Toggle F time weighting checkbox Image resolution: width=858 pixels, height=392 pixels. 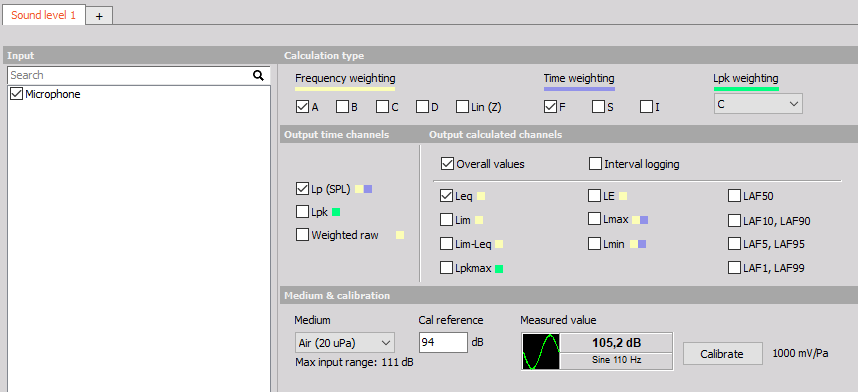[x=550, y=107]
